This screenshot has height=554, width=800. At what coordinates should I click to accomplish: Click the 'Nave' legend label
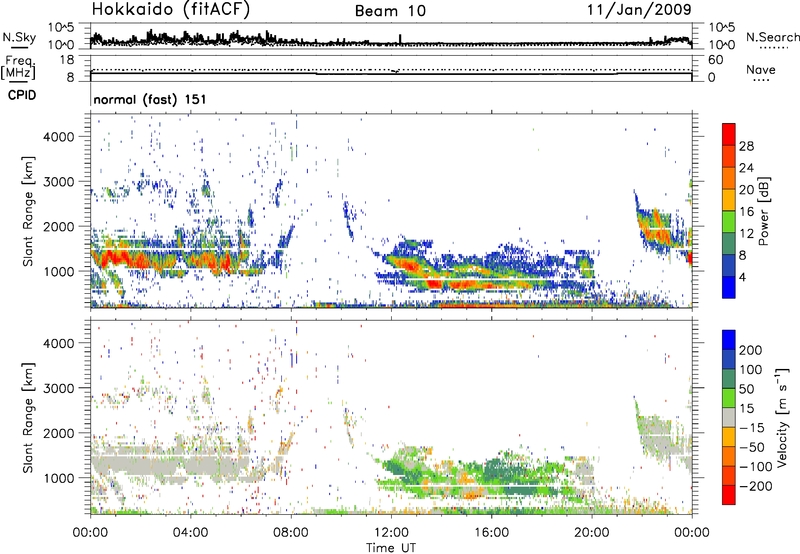tap(761, 69)
